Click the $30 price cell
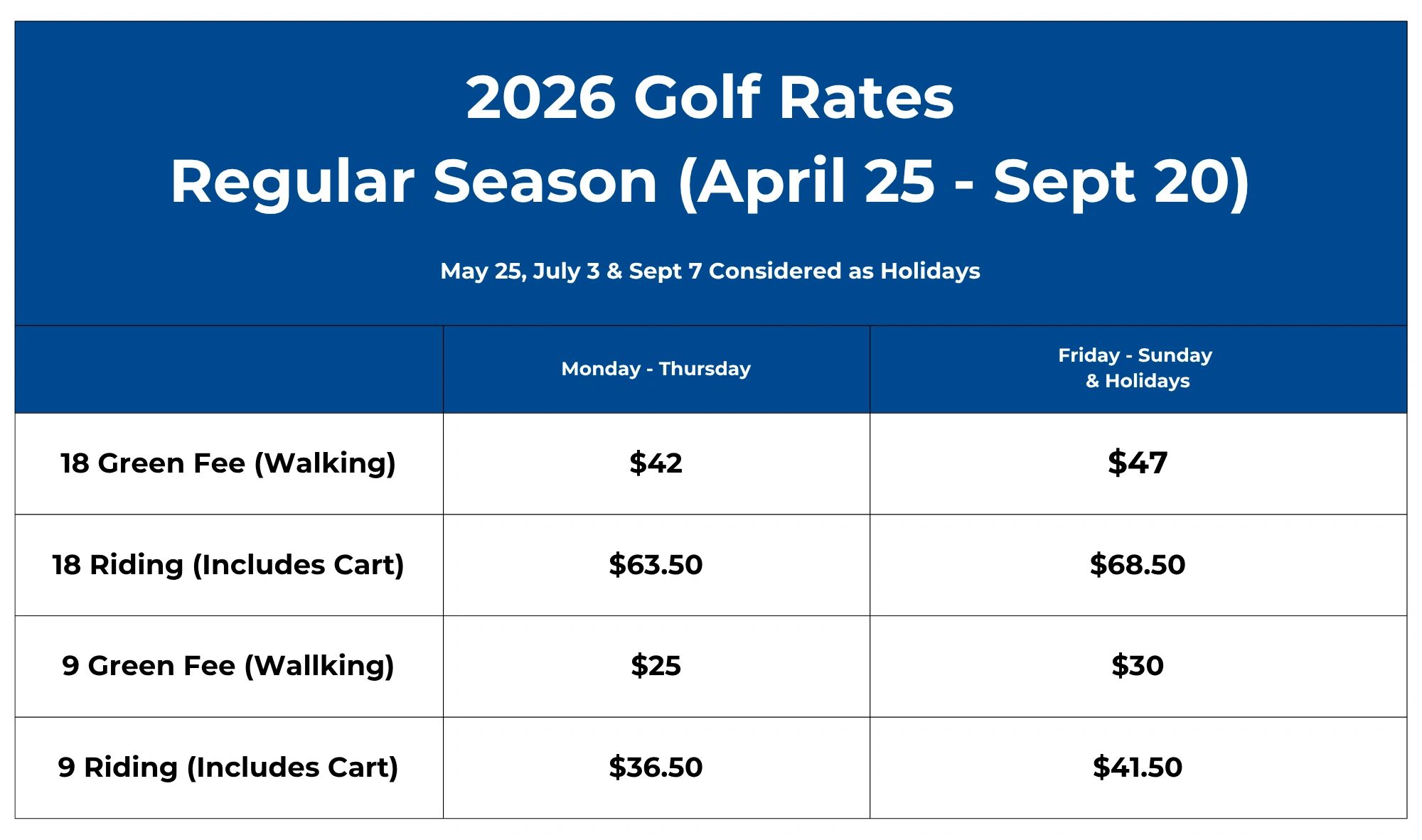Image resolution: width=1422 pixels, height=840 pixels. [x=1138, y=666]
